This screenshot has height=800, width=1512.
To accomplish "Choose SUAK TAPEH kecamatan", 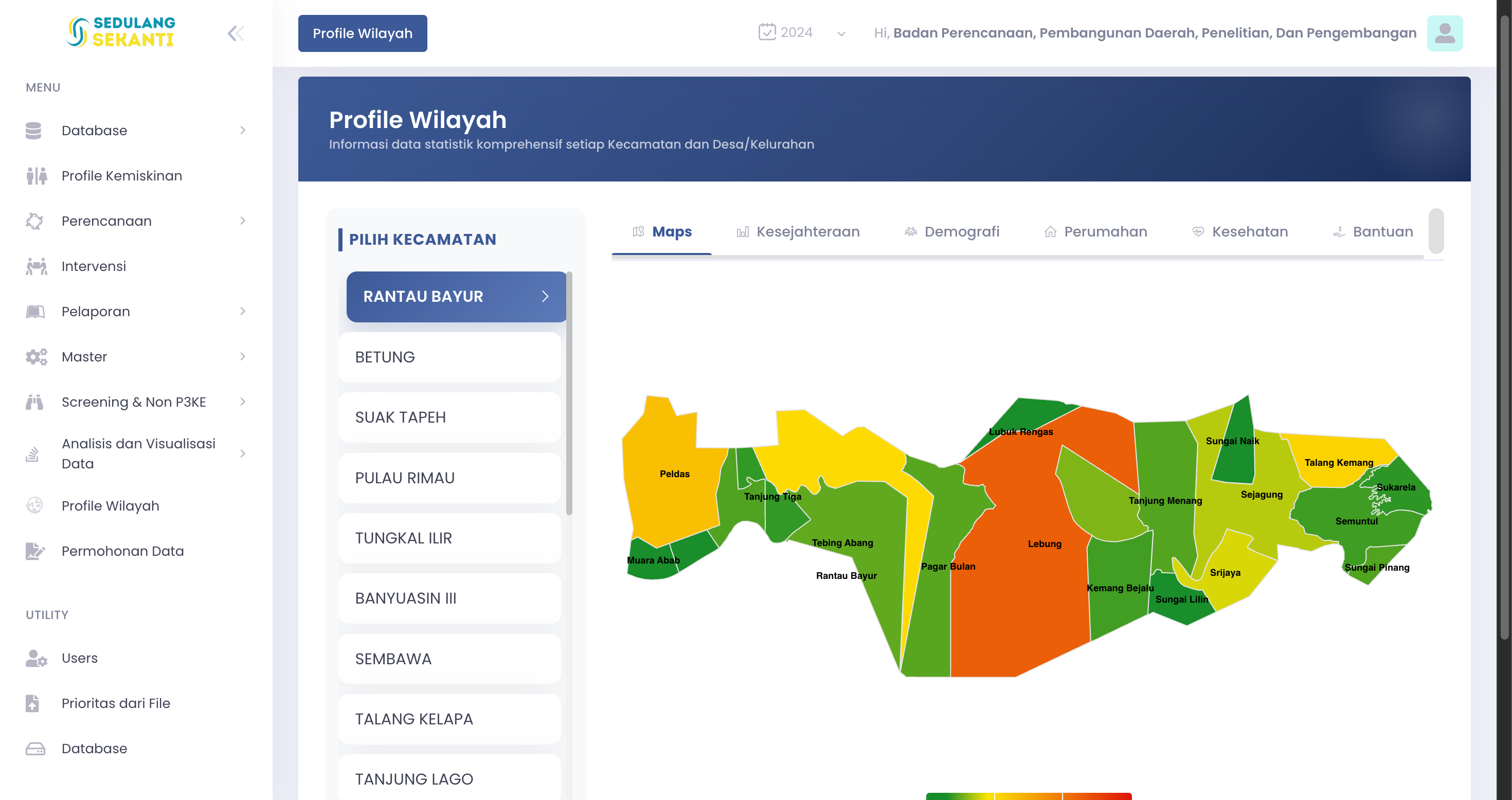I will pyautogui.click(x=449, y=417).
